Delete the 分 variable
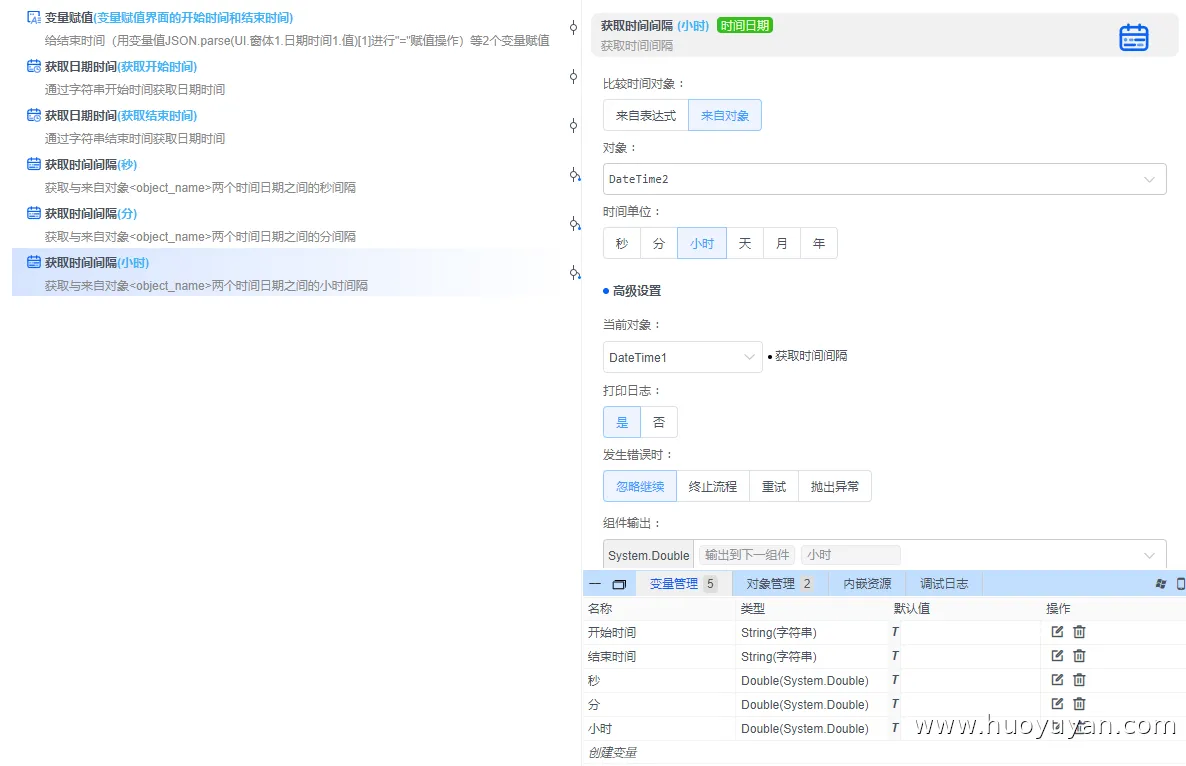Image resolution: width=1186 pixels, height=766 pixels. (x=1079, y=704)
